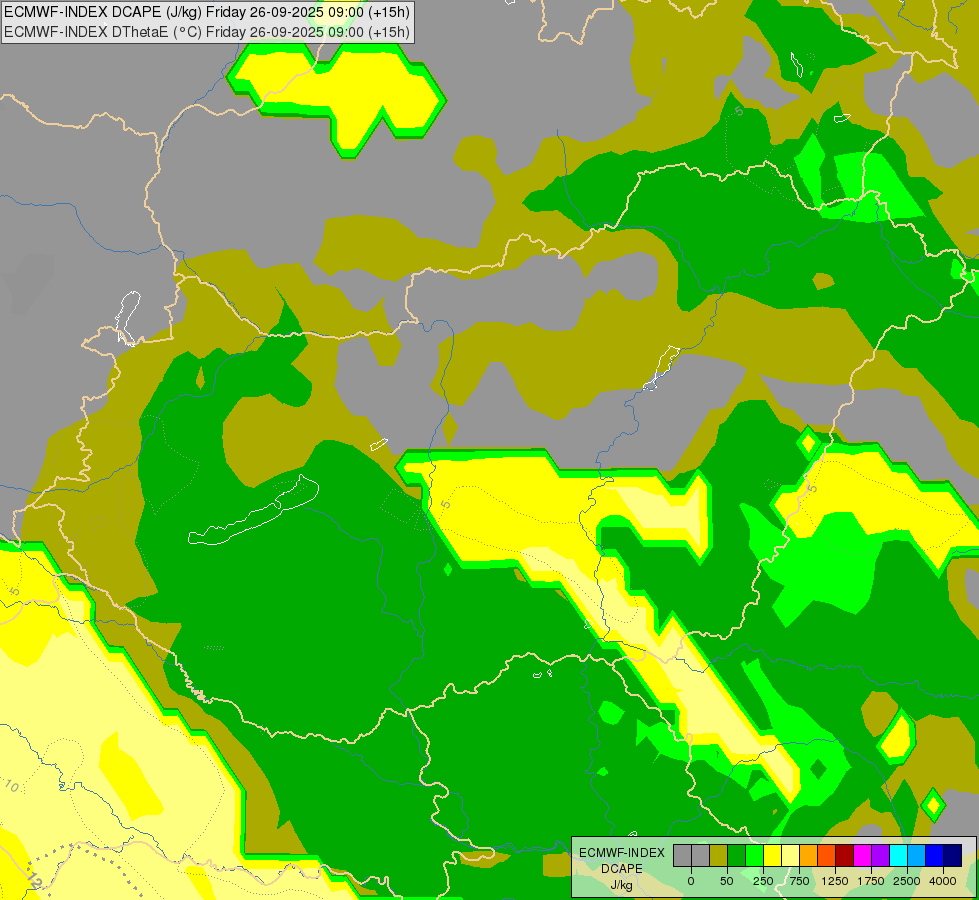Click the legend unit J/kg
979x900 pixels.
pos(622,885)
